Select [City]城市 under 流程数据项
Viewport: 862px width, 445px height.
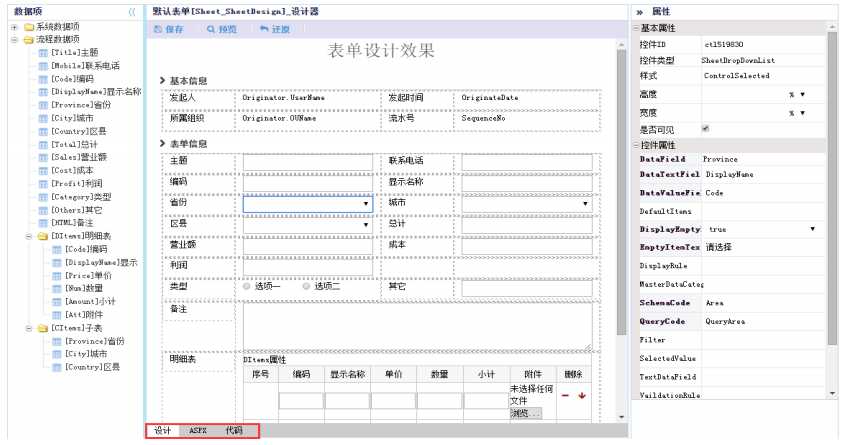[72, 118]
